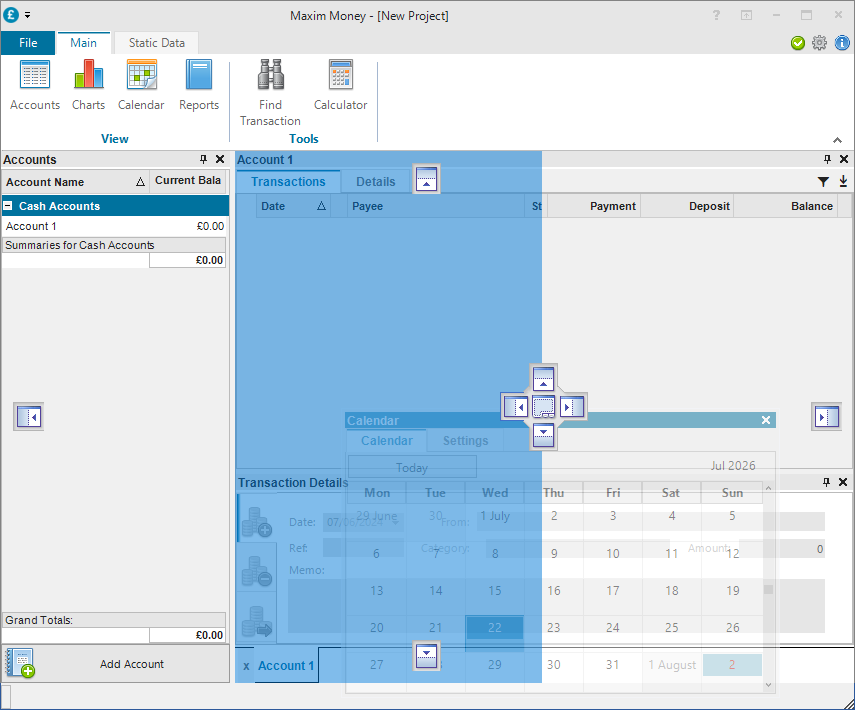Image resolution: width=855 pixels, height=710 pixels.
Task: Open settings gear icon
Action: coord(819,43)
